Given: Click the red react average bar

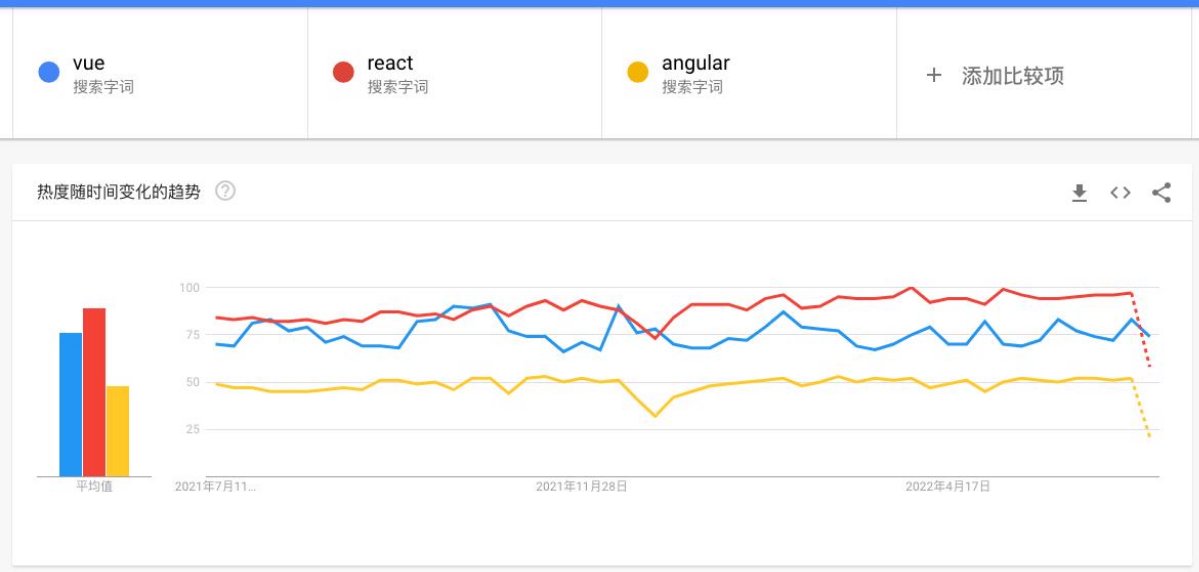Looking at the screenshot, I should [x=94, y=392].
